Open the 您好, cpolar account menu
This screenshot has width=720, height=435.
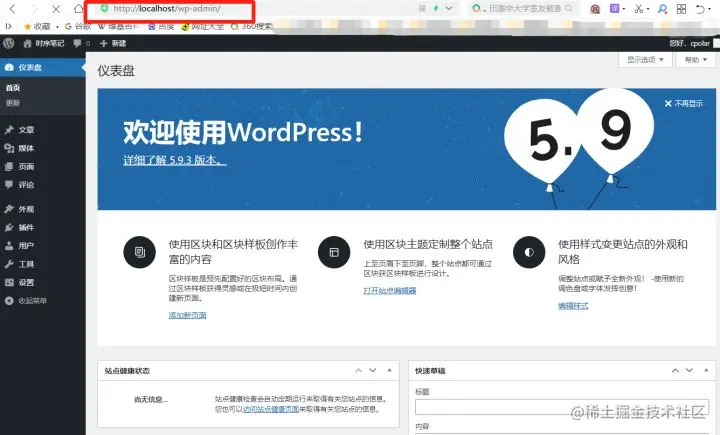pyautogui.click(x=694, y=43)
